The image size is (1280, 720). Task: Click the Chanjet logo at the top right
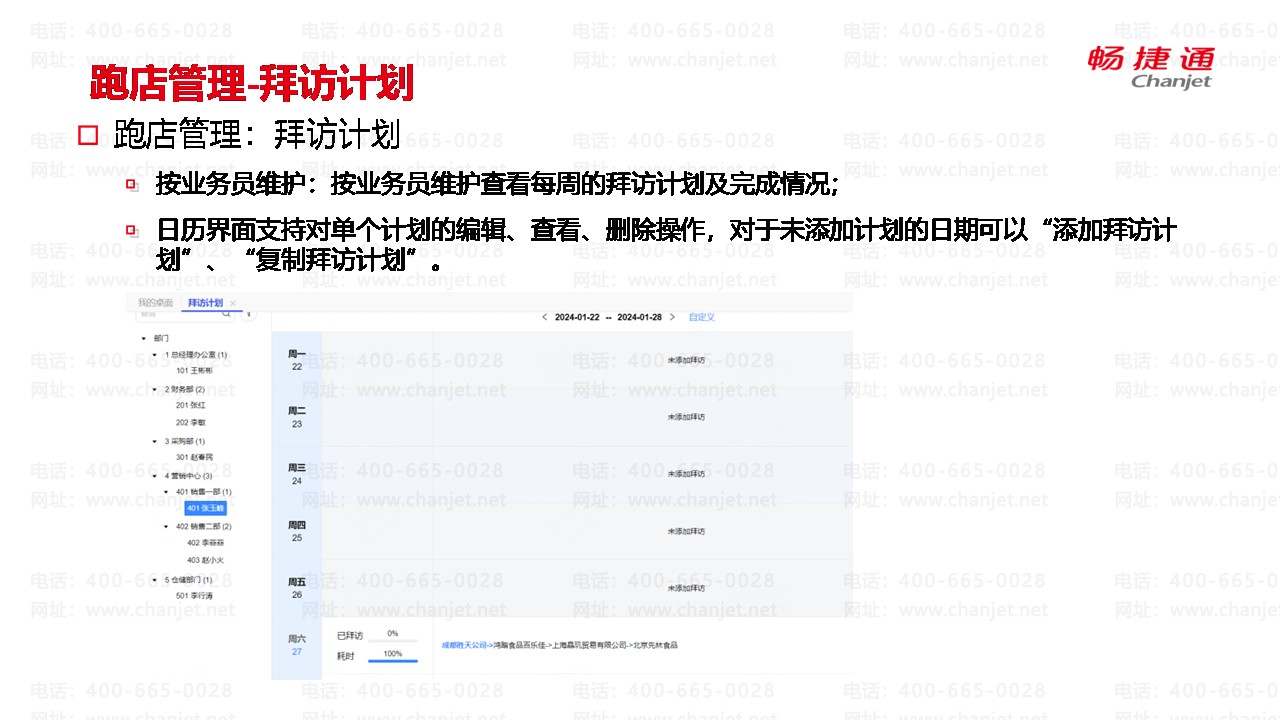(1151, 67)
